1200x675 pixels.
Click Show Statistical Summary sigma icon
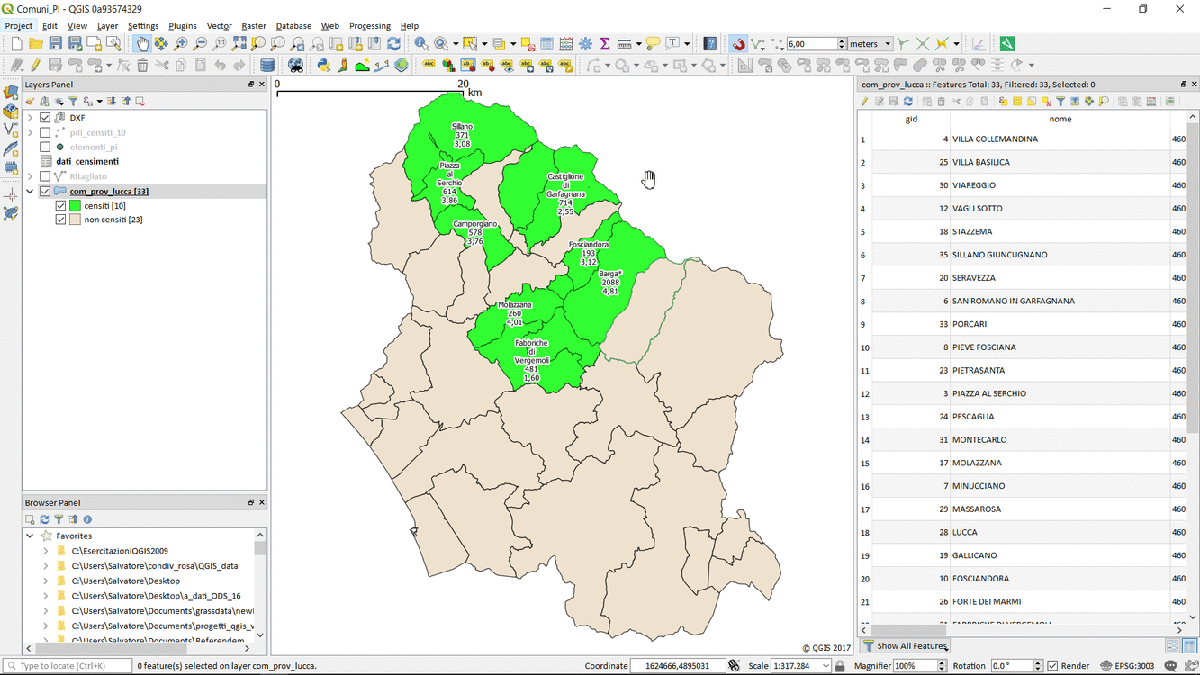pyautogui.click(x=604, y=44)
